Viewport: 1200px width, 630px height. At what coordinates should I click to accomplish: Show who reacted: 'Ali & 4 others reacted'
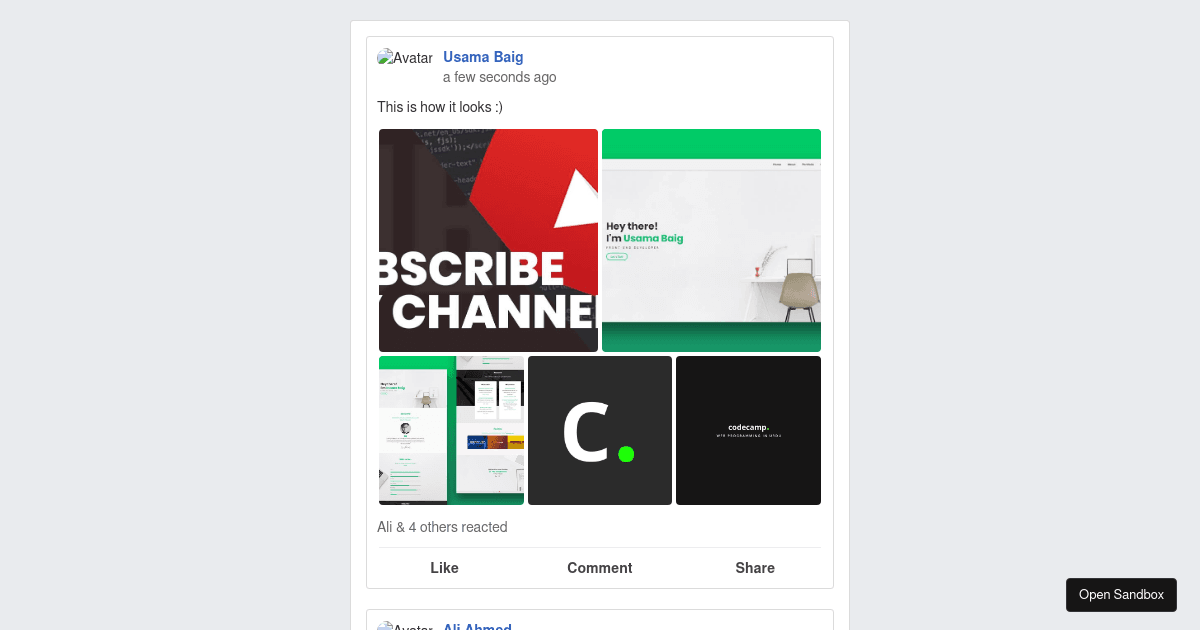442,527
